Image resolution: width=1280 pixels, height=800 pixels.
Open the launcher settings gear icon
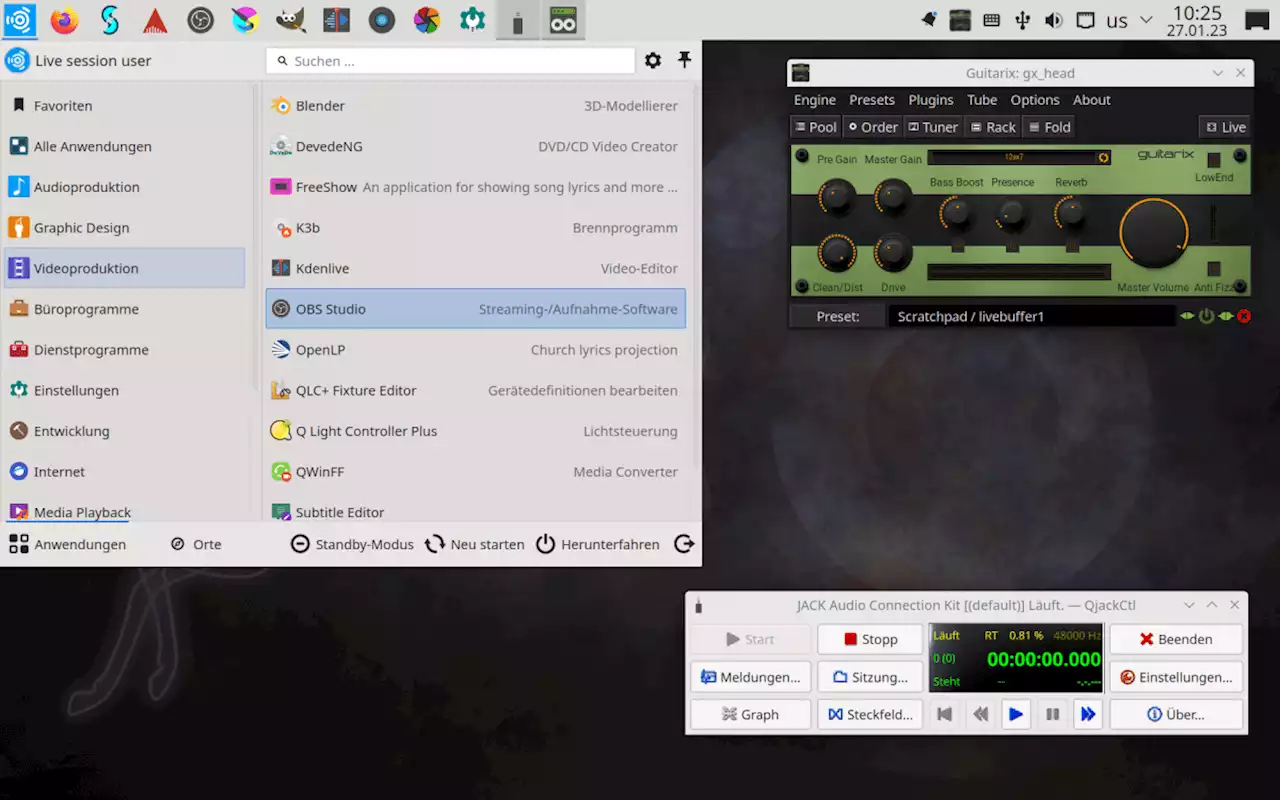[653, 61]
